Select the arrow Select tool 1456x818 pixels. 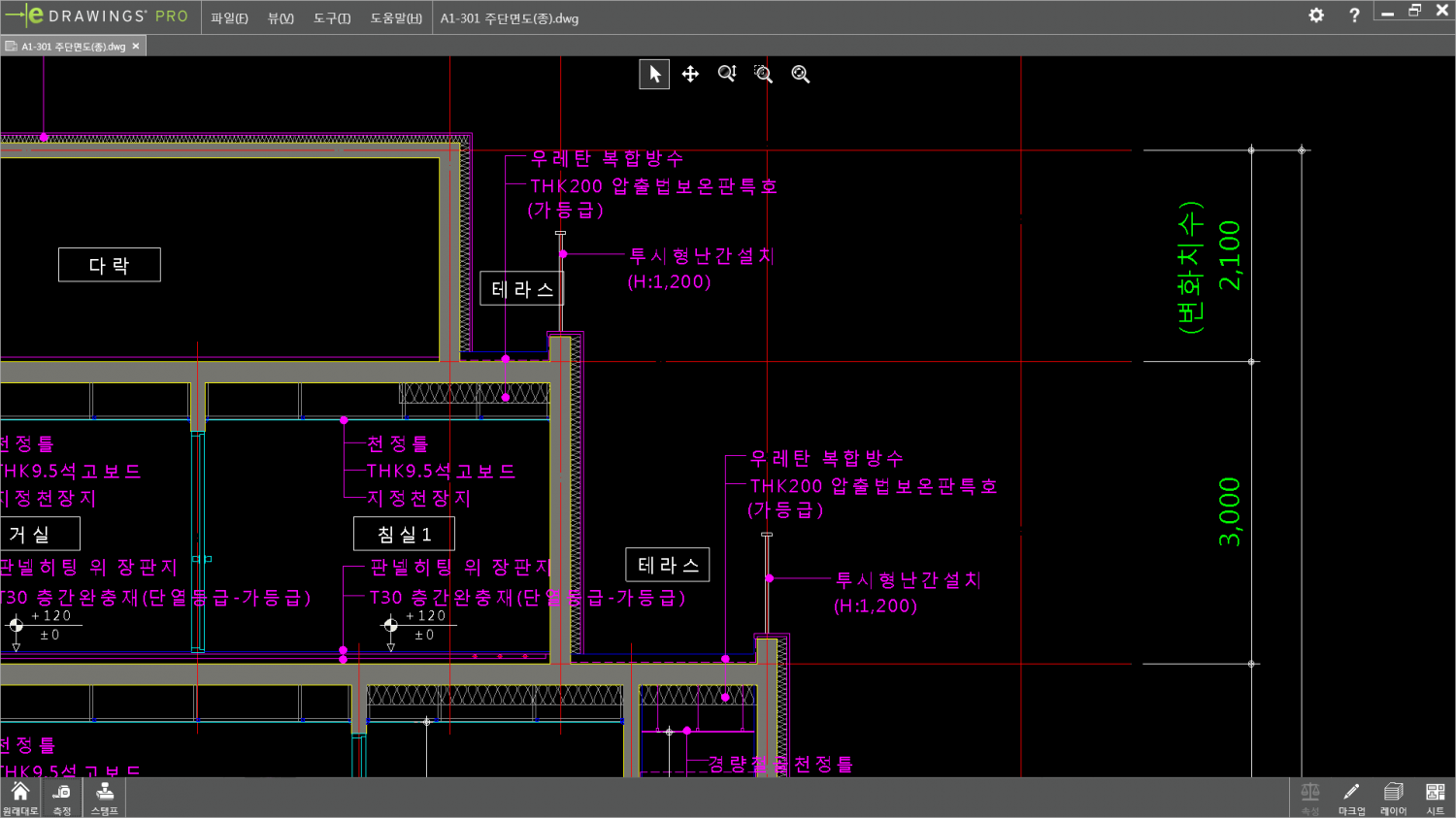coord(654,74)
